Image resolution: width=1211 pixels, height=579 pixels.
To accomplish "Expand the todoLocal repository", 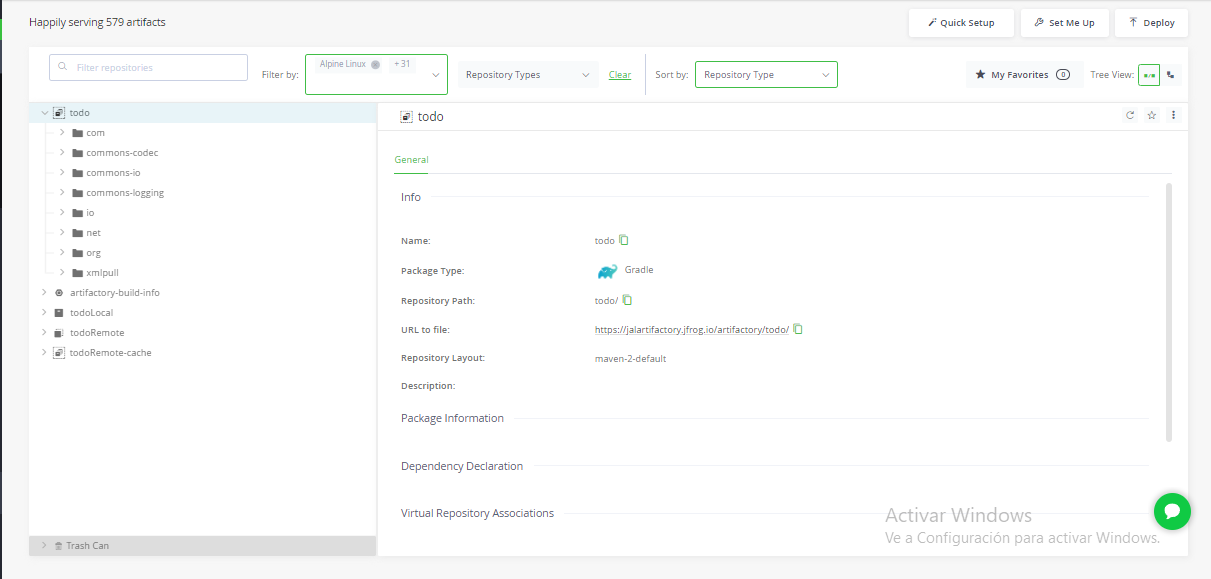I will (44, 313).
